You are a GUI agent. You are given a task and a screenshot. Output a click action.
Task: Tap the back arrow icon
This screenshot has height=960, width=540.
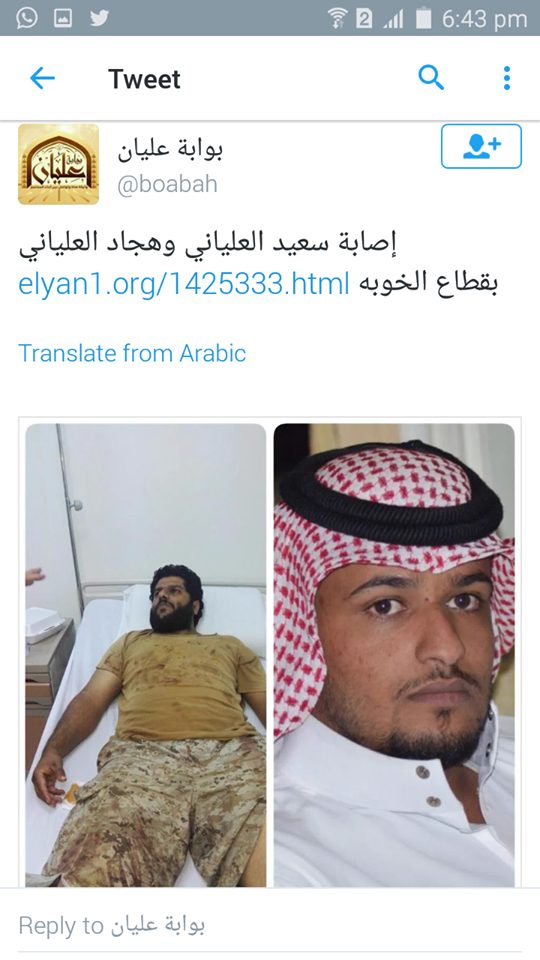(x=42, y=78)
